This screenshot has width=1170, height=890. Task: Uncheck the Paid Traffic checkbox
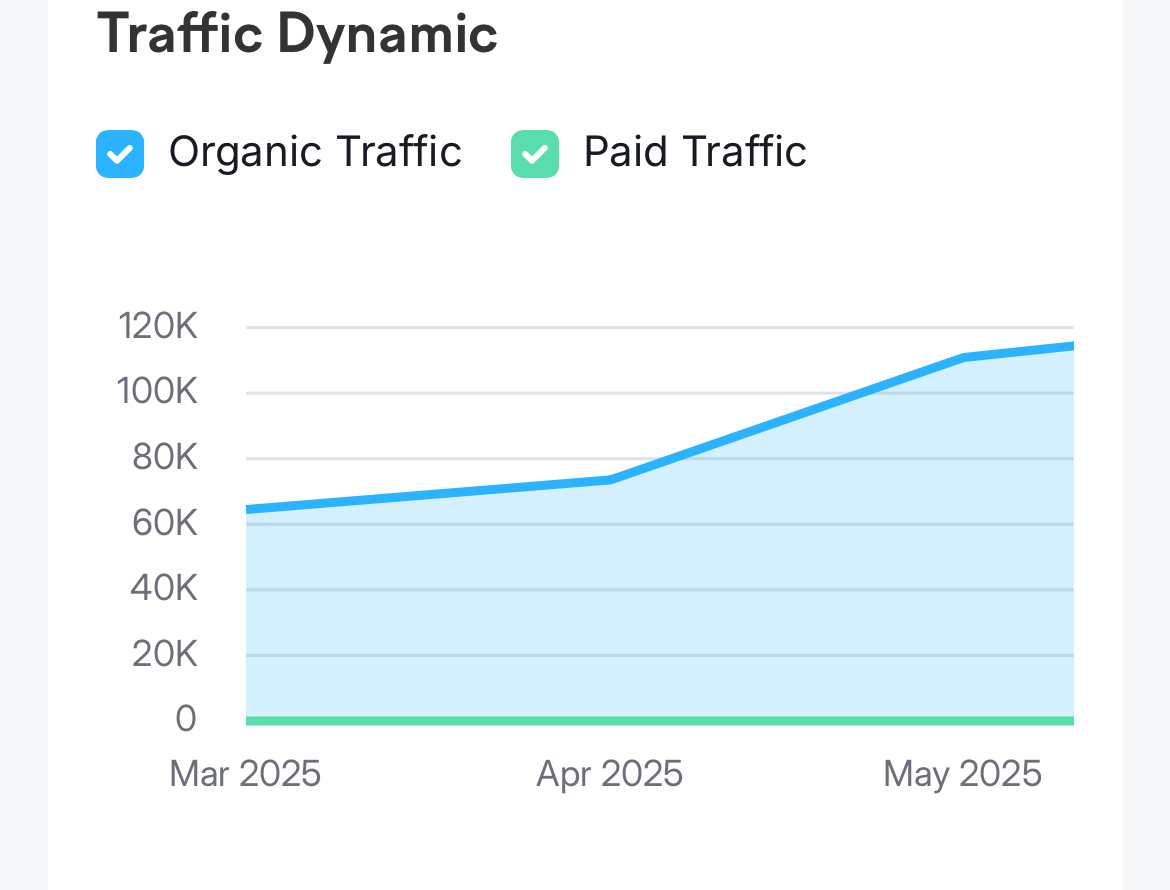click(x=535, y=154)
